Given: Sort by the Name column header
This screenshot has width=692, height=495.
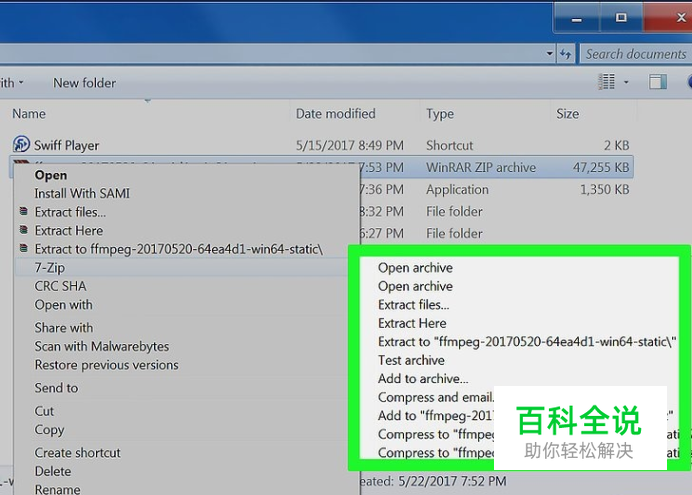Looking at the screenshot, I should pos(29,114).
